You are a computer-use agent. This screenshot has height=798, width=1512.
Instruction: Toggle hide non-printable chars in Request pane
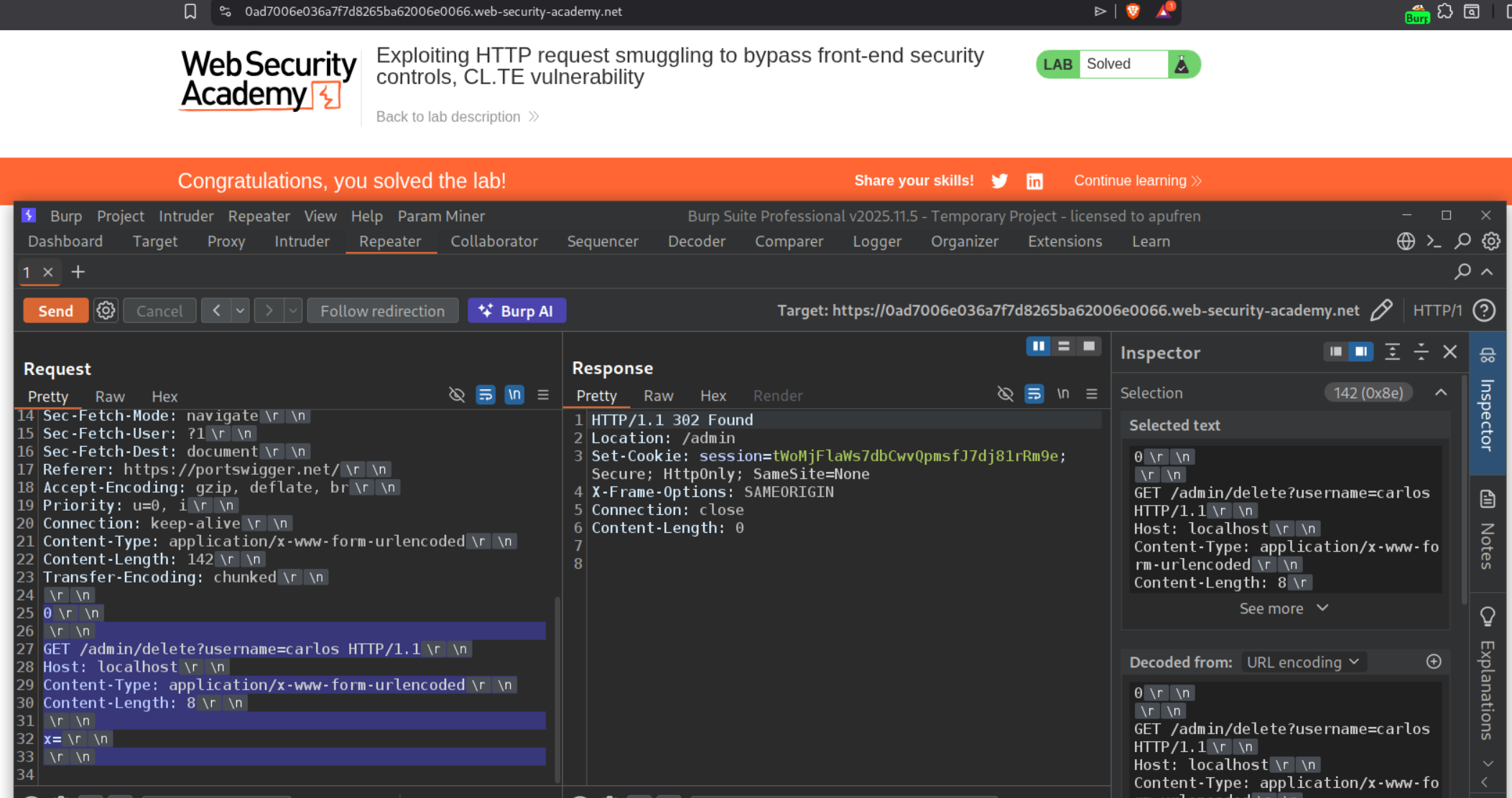click(457, 395)
